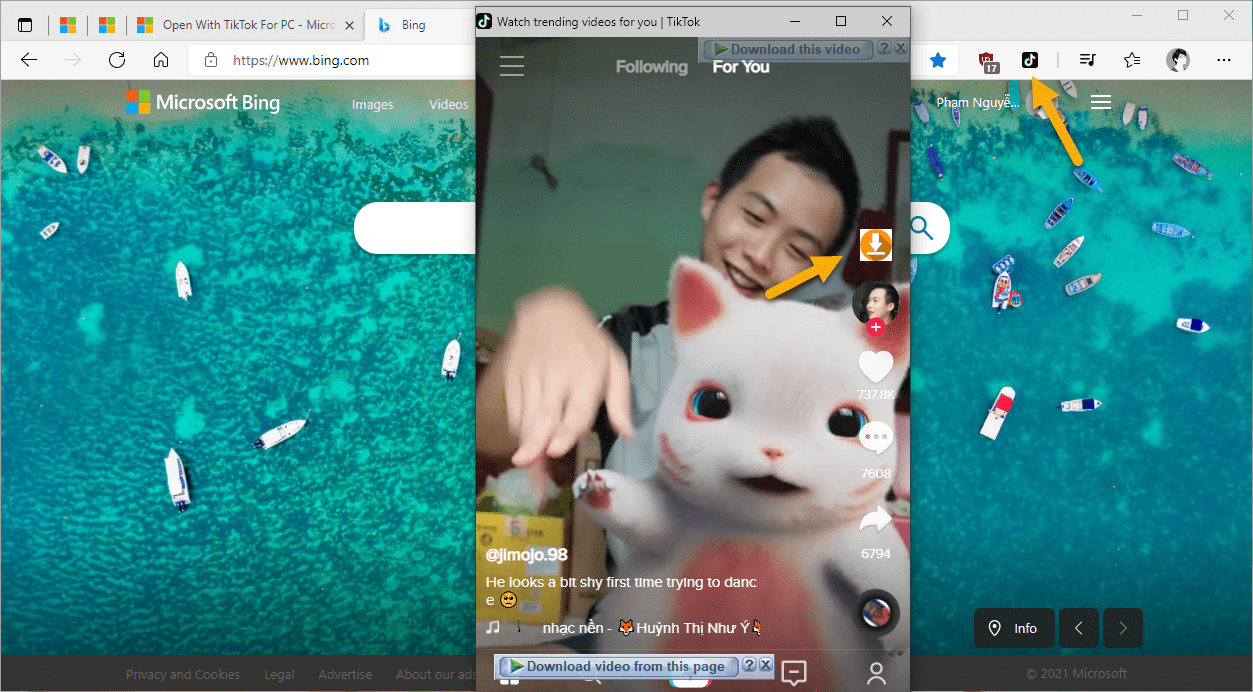Open Legal footer link

(x=279, y=674)
